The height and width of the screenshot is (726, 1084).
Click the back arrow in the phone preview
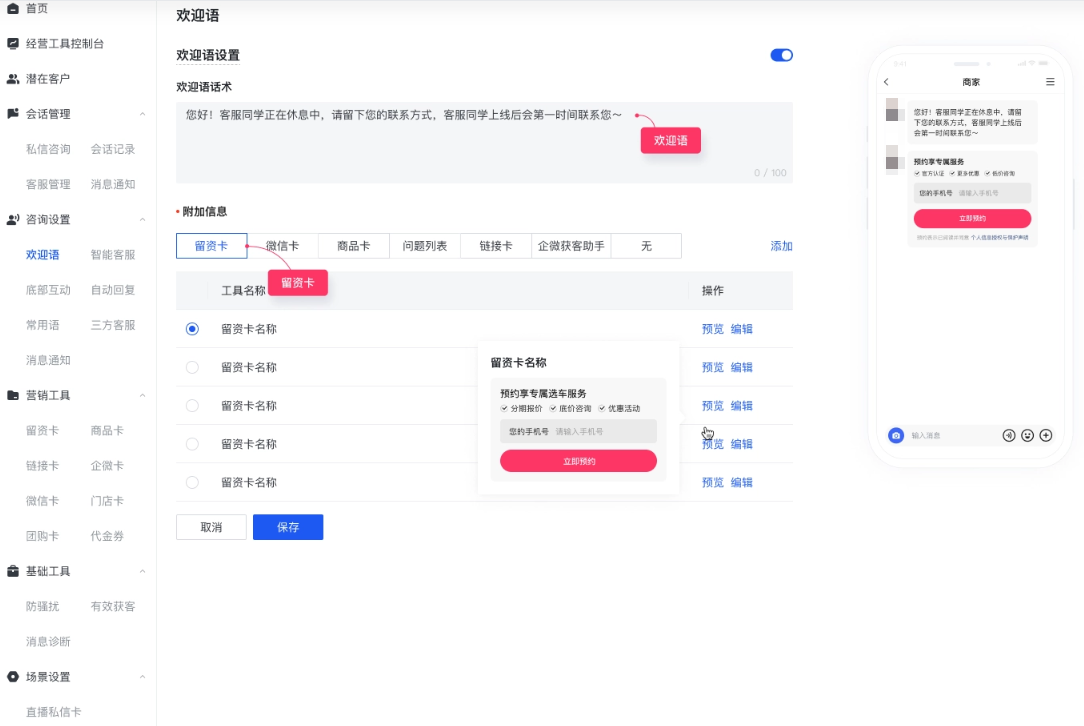(x=887, y=81)
